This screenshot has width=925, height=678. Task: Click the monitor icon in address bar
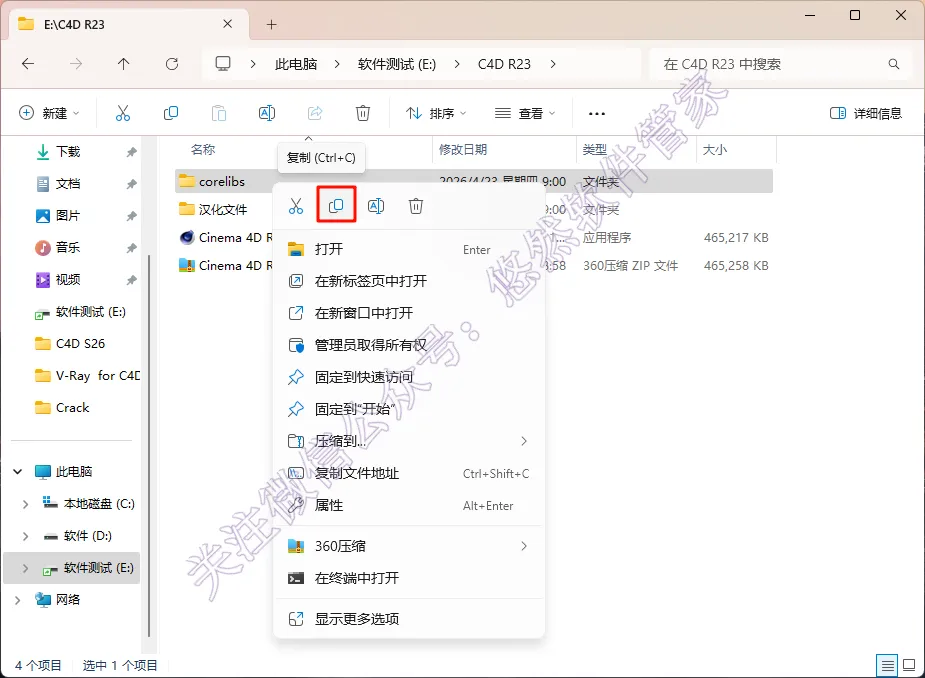[222, 64]
